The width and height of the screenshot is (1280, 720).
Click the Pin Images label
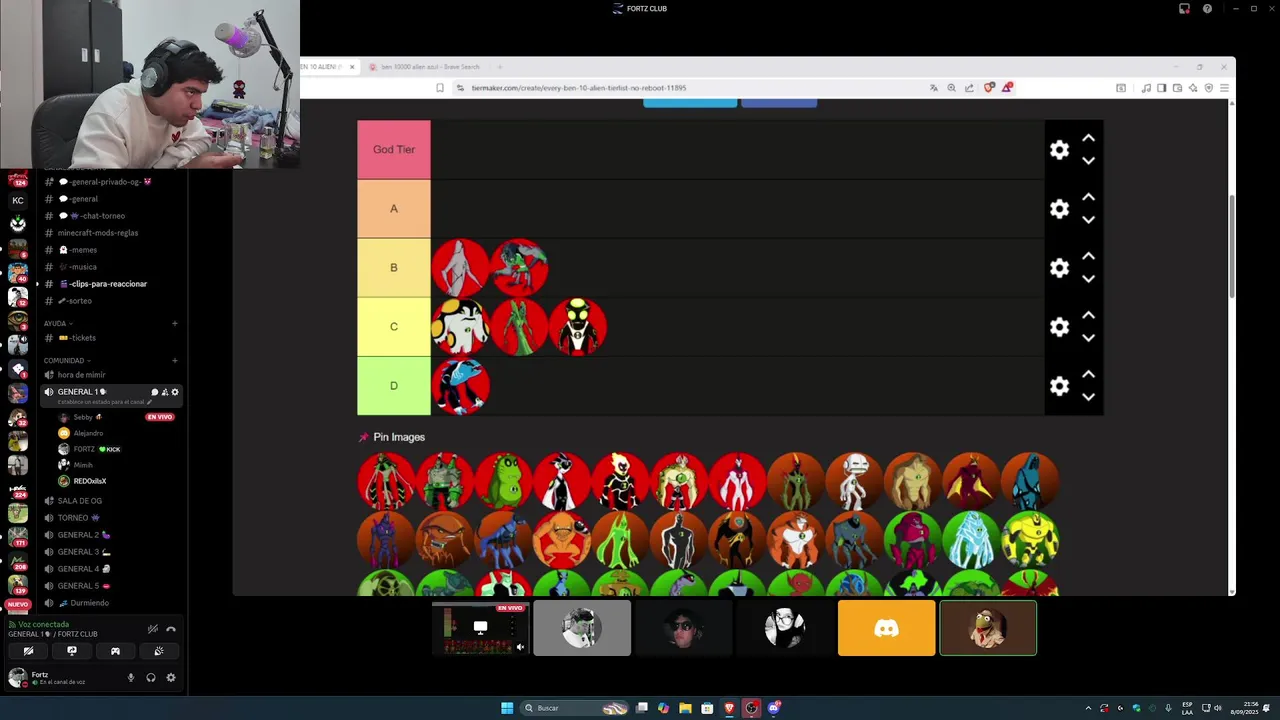399,437
